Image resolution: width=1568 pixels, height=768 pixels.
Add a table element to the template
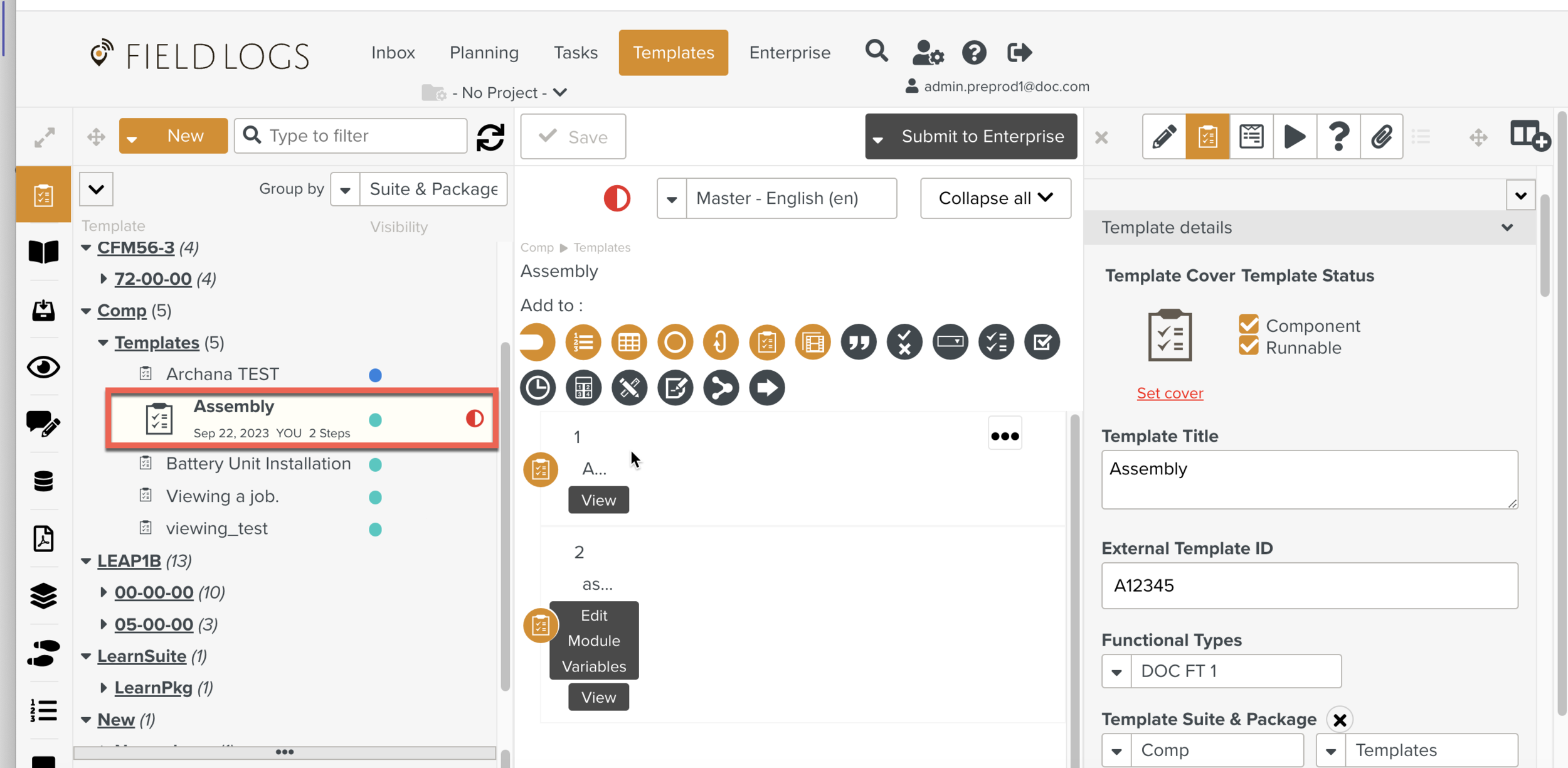click(628, 342)
